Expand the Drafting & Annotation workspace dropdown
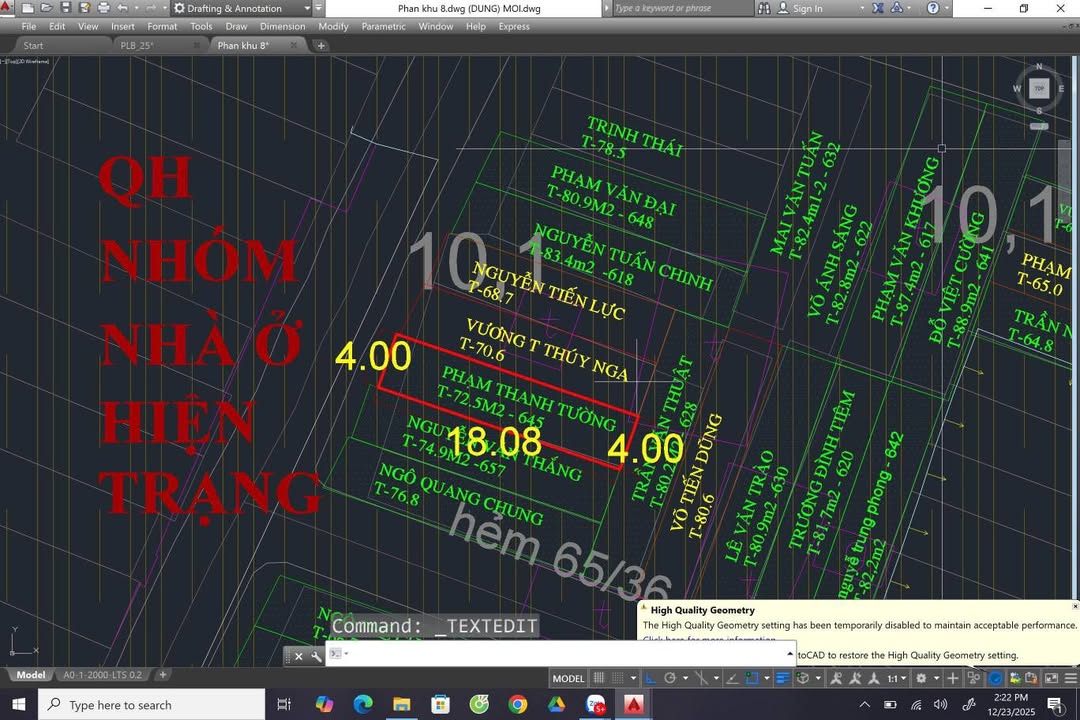The height and width of the screenshot is (720, 1080). click(306, 8)
